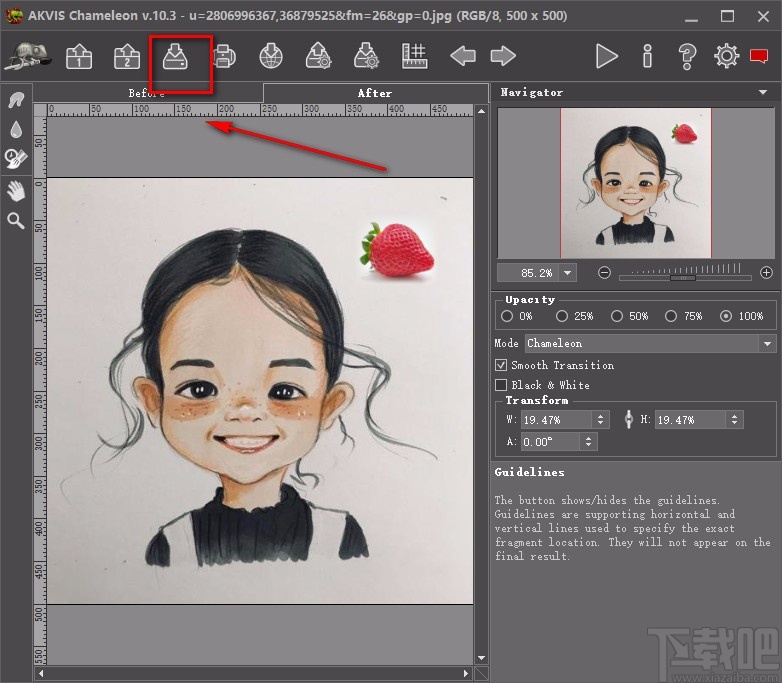This screenshot has width=782, height=683.
Task: Click the W width field 19.47%
Action: tap(557, 420)
